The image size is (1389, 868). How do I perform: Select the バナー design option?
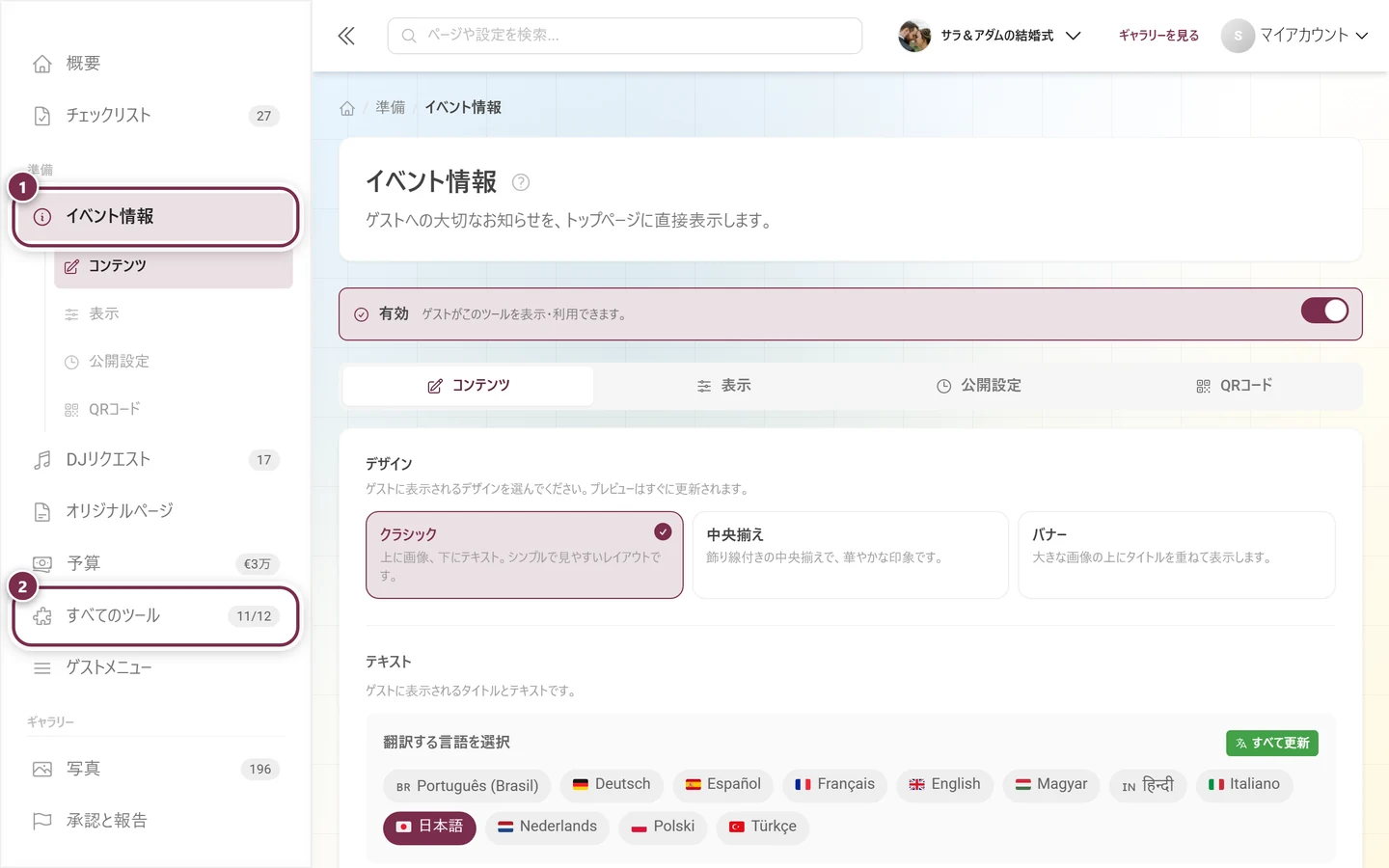click(1177, 555)
